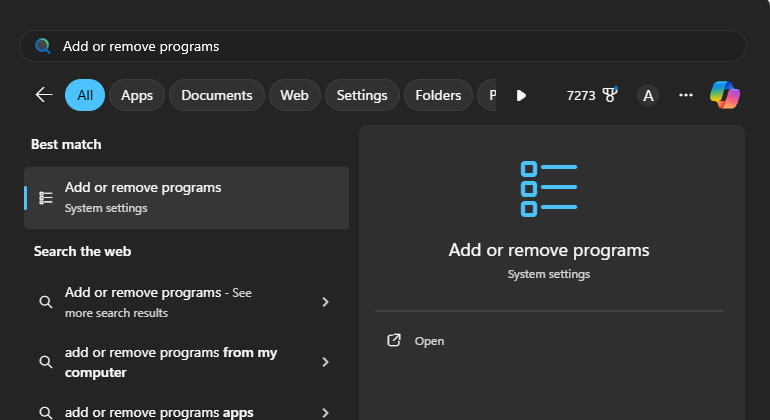Expand 'add or remove programs apps' chevron
The width and height of the screenshot is (770, 420).
[325, 412]
